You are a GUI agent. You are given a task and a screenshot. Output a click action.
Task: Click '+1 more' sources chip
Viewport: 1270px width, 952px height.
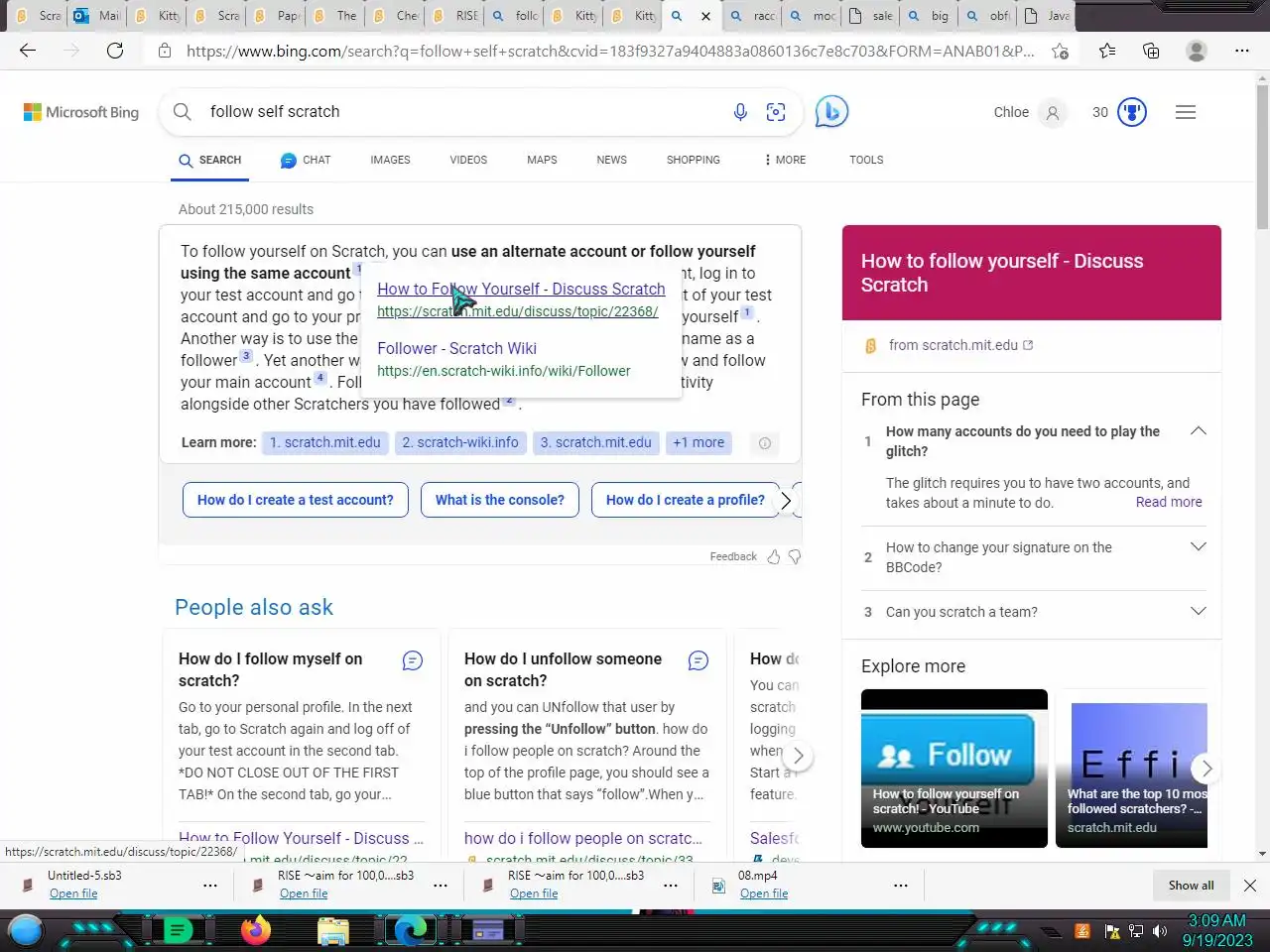(x=698, y=443)
